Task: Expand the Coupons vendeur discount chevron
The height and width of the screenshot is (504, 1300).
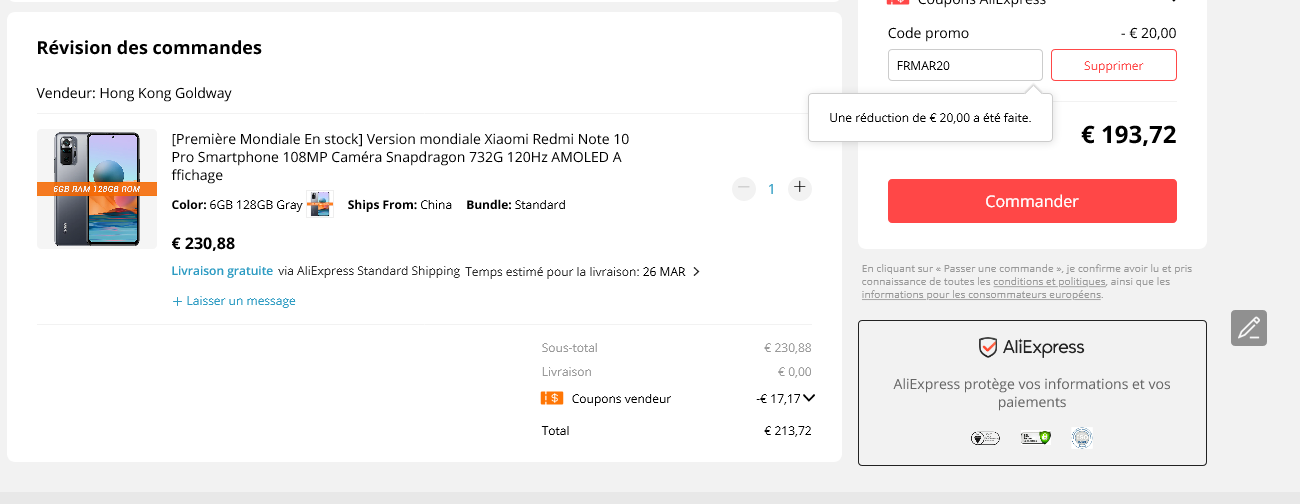Action: coord(809,398)
